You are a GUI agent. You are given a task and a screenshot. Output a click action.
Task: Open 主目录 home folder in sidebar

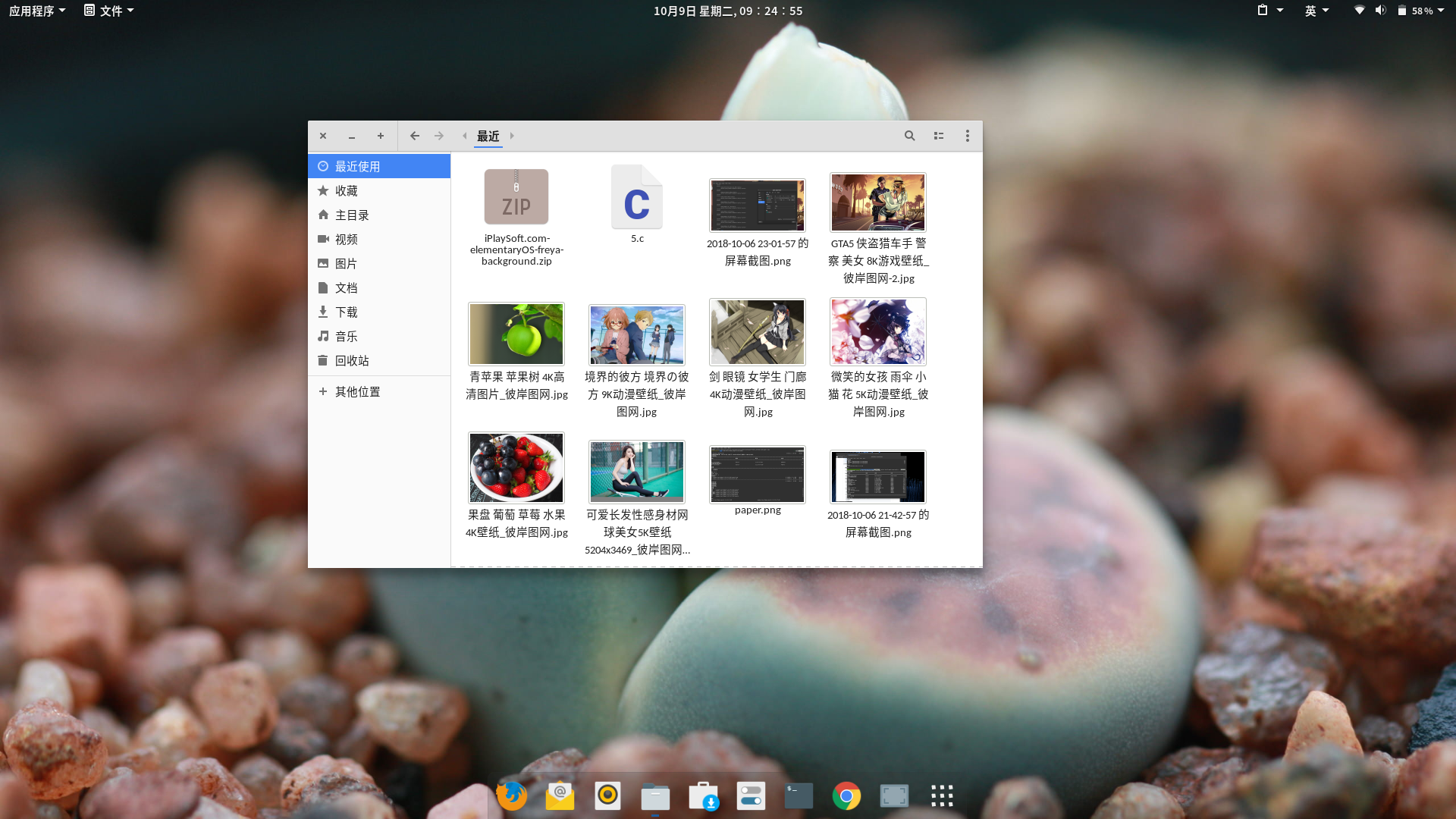(x=351, y=215)
